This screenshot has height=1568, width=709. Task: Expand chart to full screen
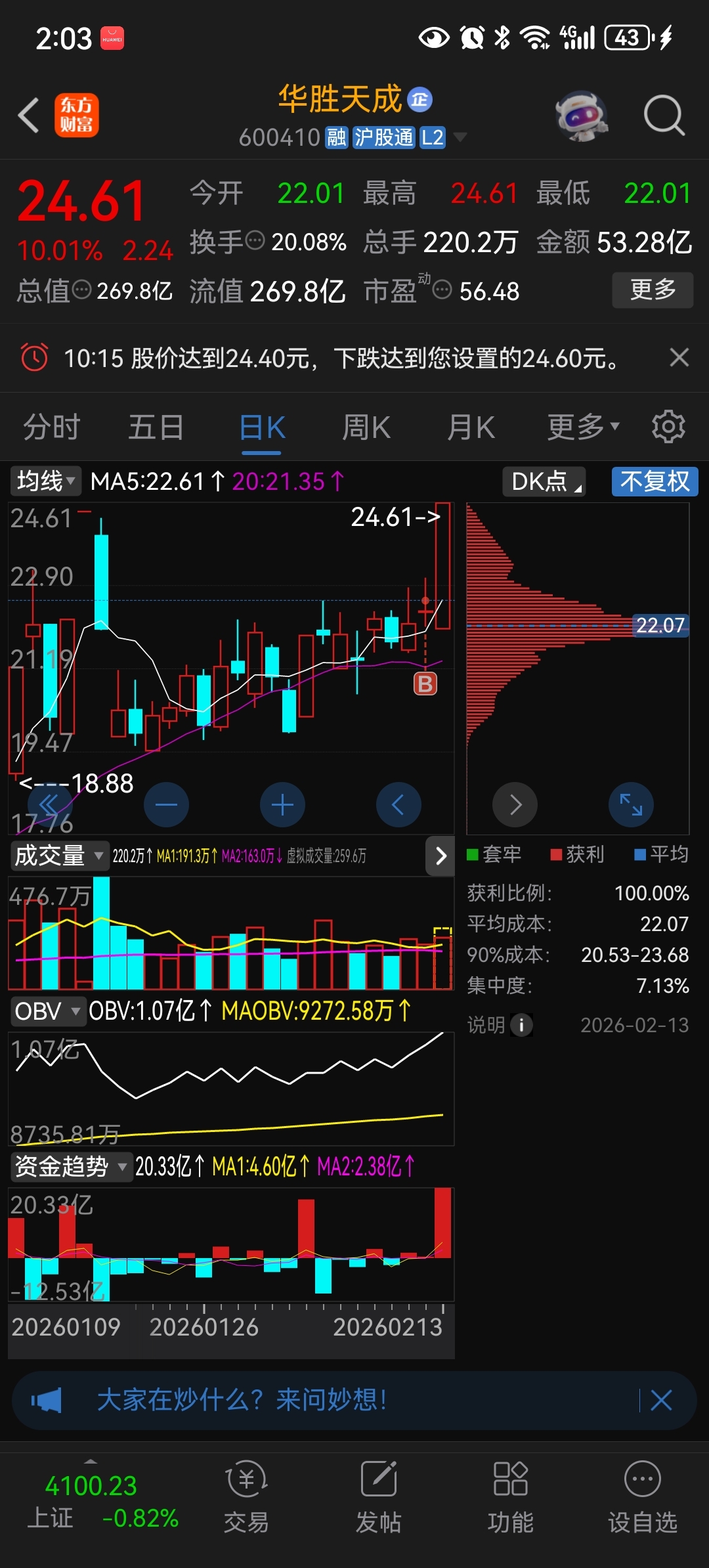coord(631,804)
